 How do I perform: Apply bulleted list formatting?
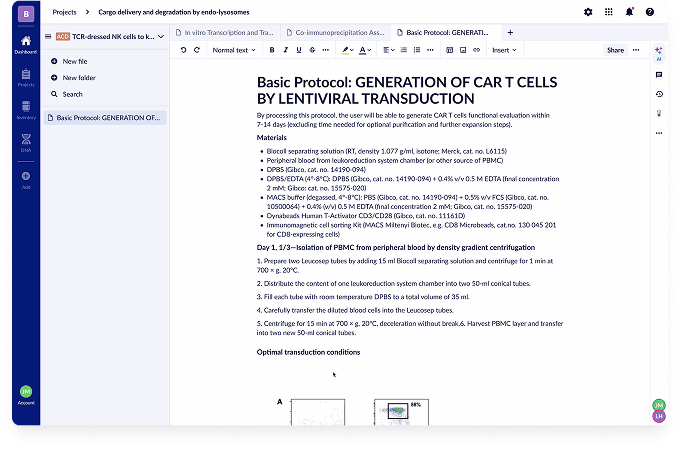(417, 50)
